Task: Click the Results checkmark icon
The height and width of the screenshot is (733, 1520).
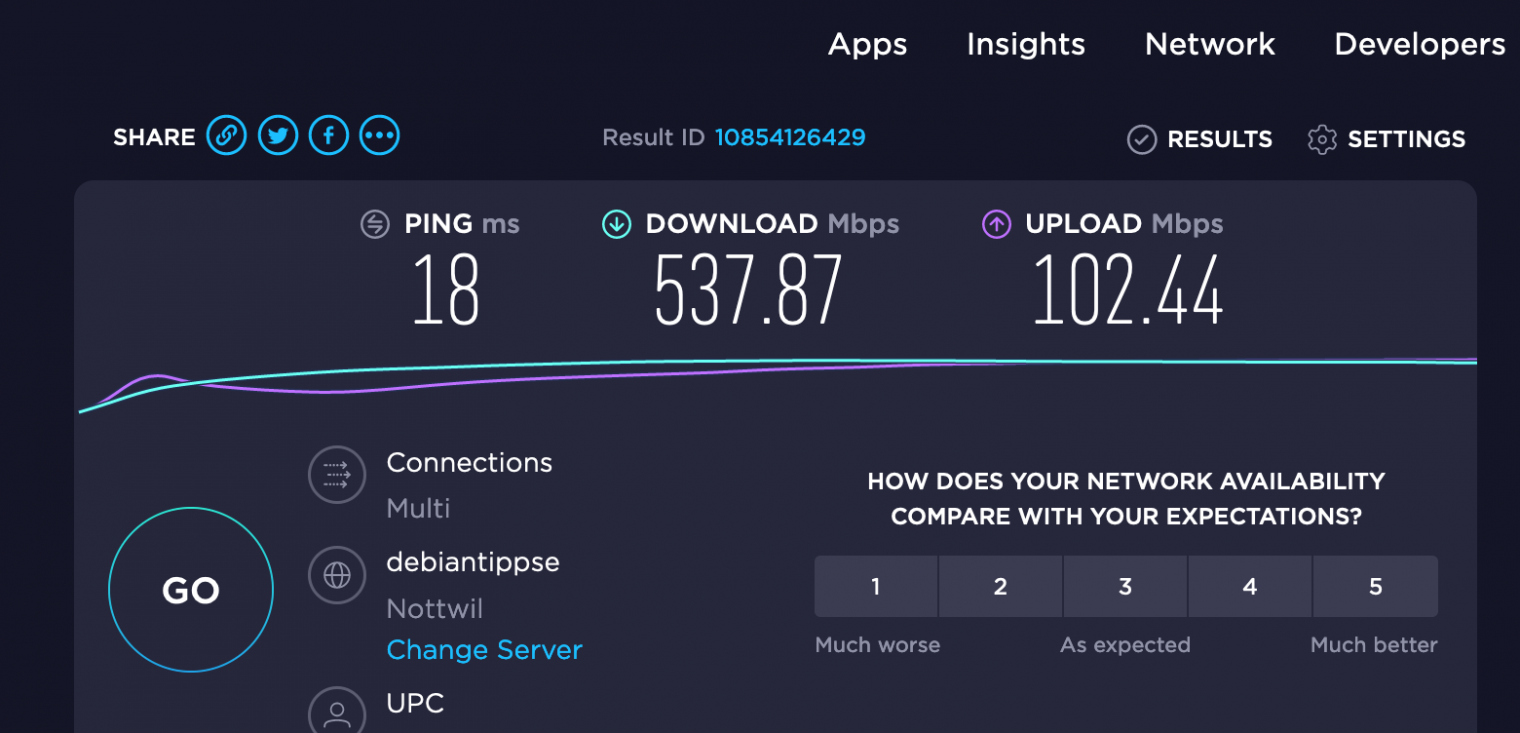Action: click(1142, 139)
